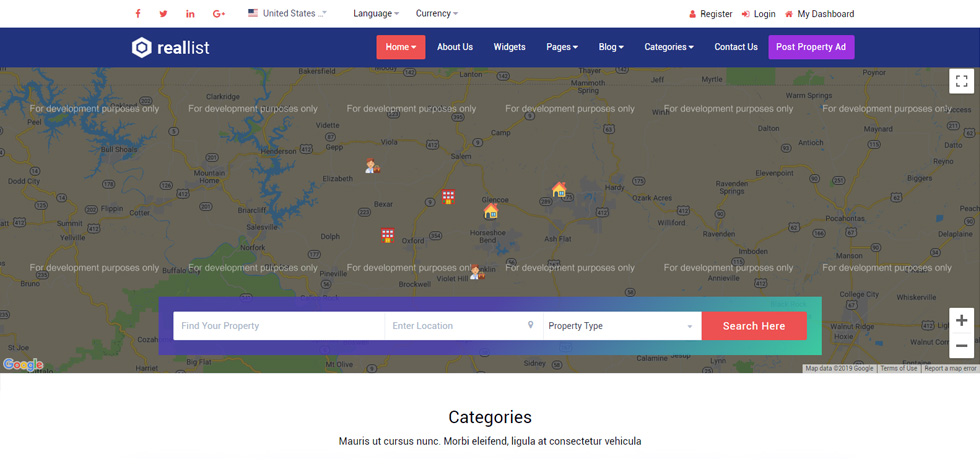Open the Login link
Viewport: 980px width, 471px height.
click(x=759, y=14)
